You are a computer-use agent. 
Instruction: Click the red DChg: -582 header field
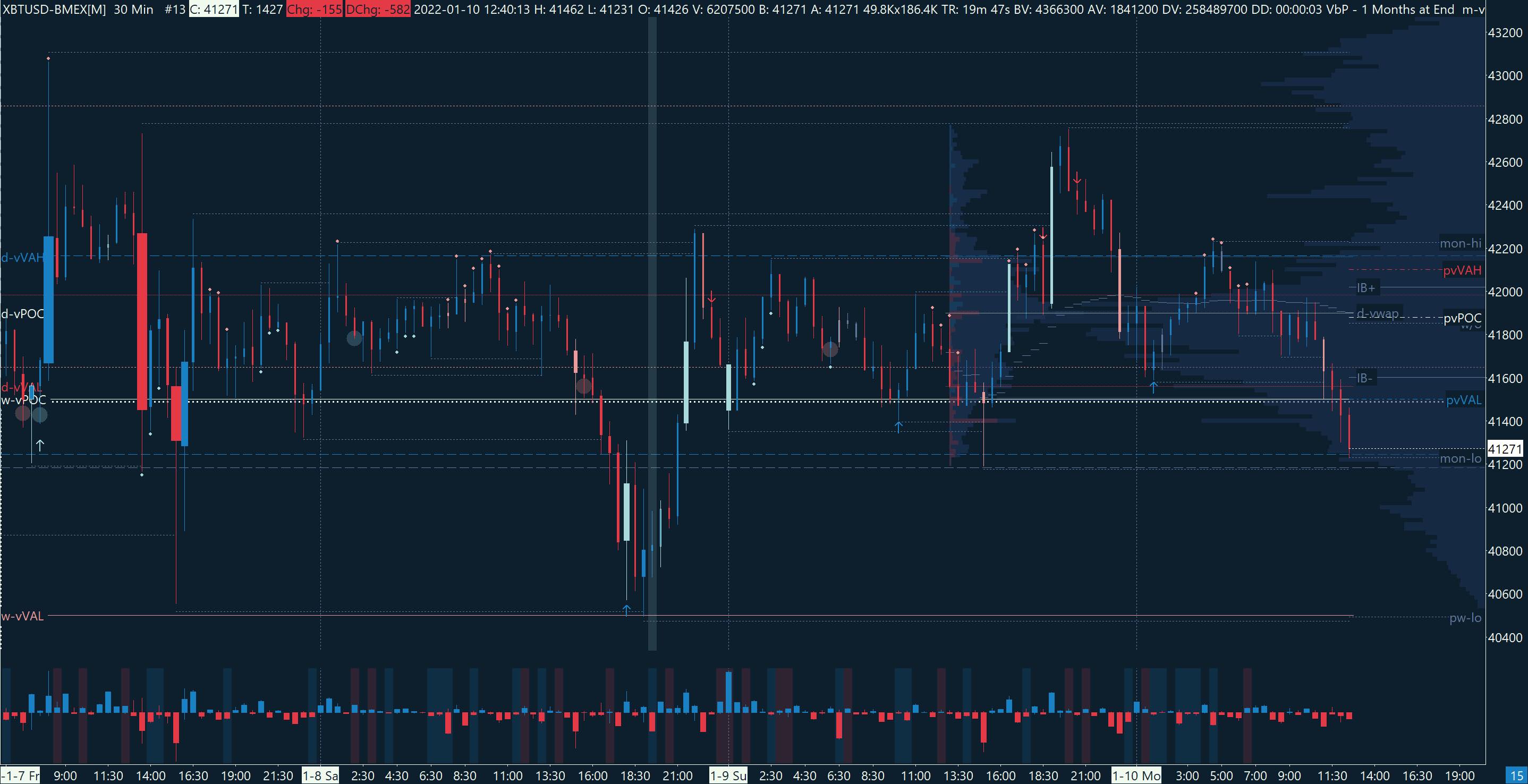click(377, 10)
